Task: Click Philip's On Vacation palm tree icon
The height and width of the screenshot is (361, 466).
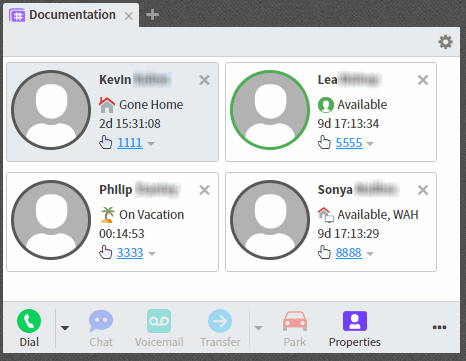Action: (107, 215)
